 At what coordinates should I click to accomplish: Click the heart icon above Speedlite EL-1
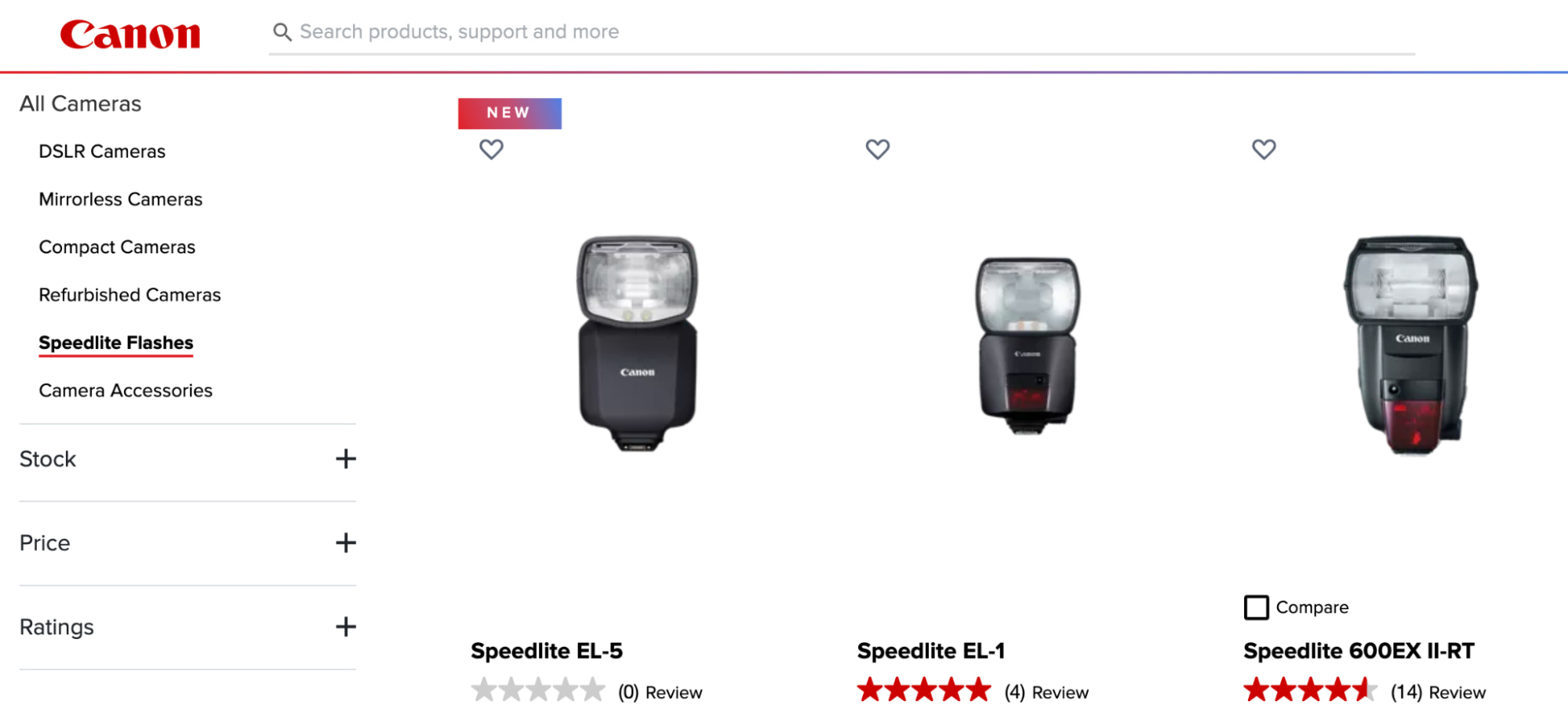click(878, 149)
